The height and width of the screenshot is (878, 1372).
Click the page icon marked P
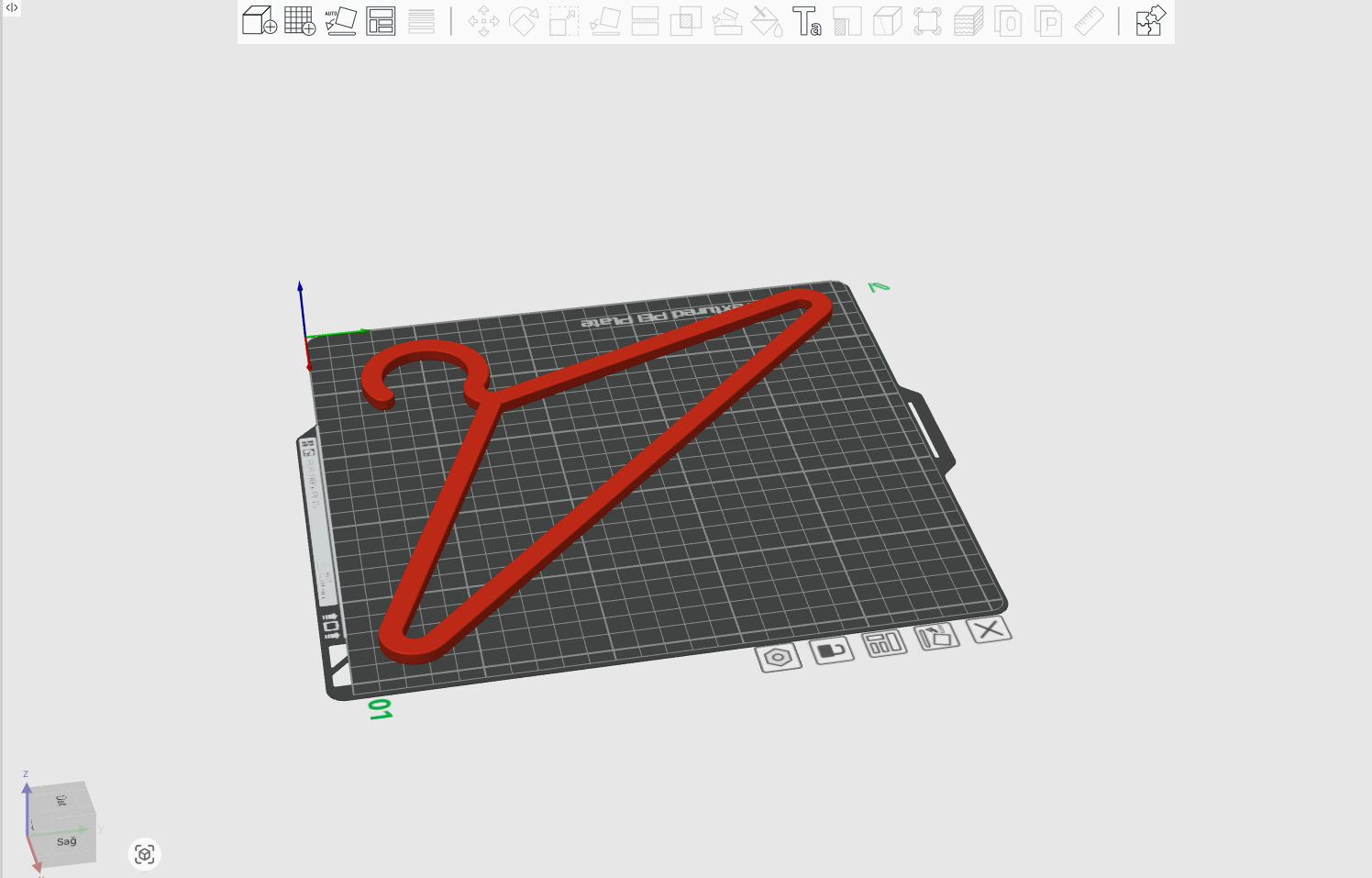[x=1048, y=21]
